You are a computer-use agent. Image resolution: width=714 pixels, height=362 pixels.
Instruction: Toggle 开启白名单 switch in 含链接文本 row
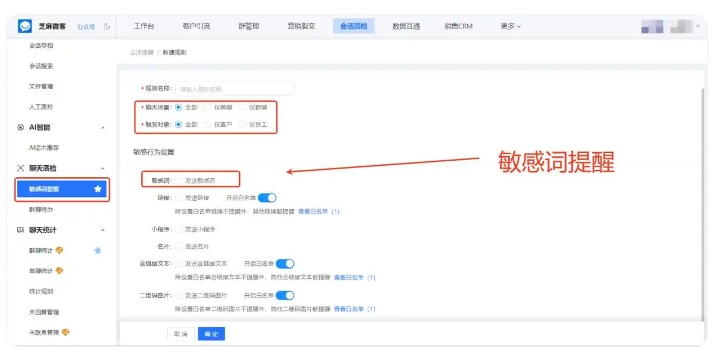(285, 264)
